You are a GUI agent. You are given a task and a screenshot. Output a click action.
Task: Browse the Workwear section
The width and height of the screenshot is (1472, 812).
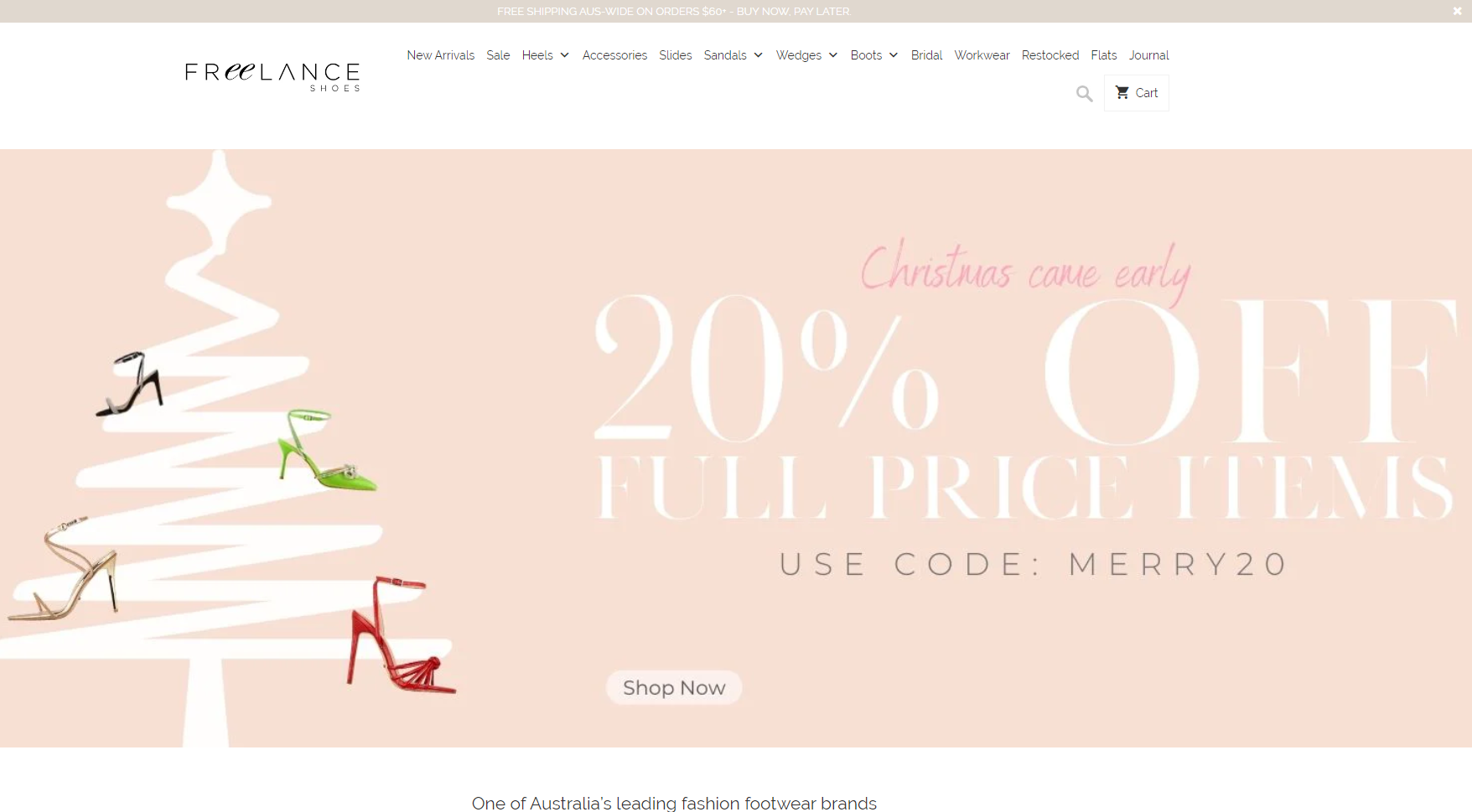click(x=982, y=55)
